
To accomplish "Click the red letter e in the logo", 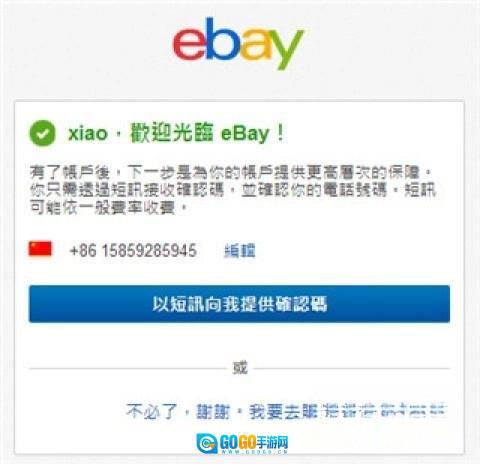I will [189, 44].
